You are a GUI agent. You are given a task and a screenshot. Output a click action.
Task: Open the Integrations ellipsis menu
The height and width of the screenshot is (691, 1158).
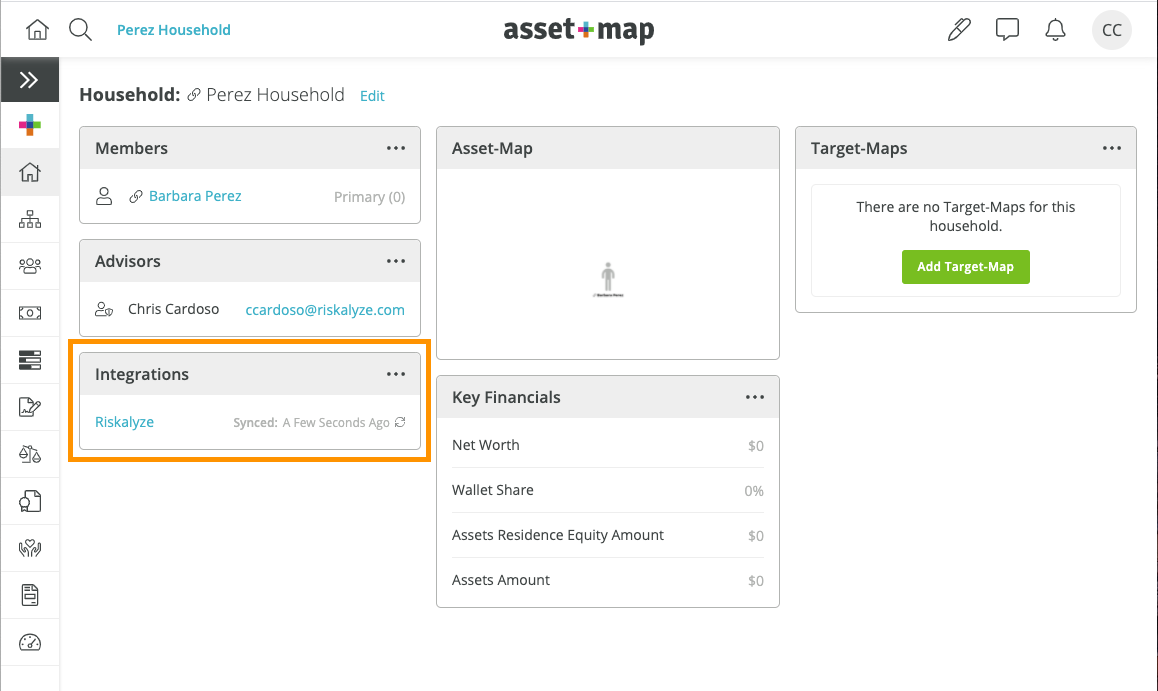click(x=396, y=374)
